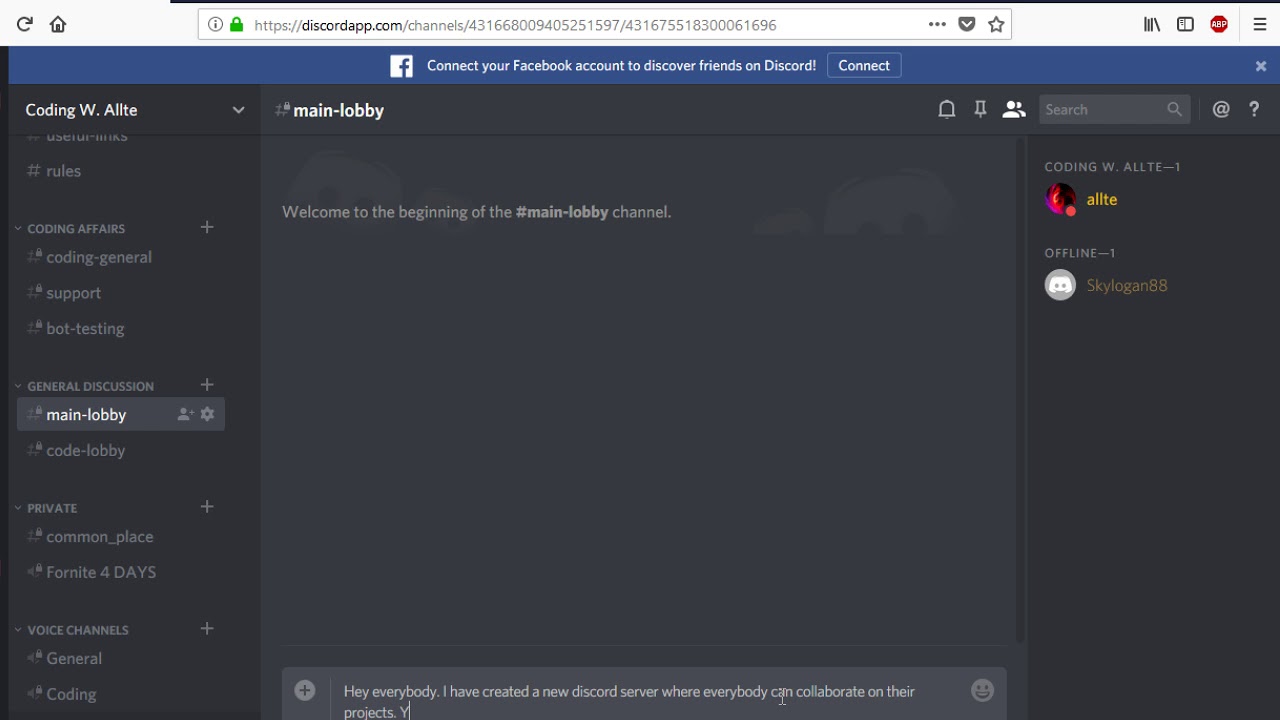Click the Connect Facebook button

click(864, 66)
